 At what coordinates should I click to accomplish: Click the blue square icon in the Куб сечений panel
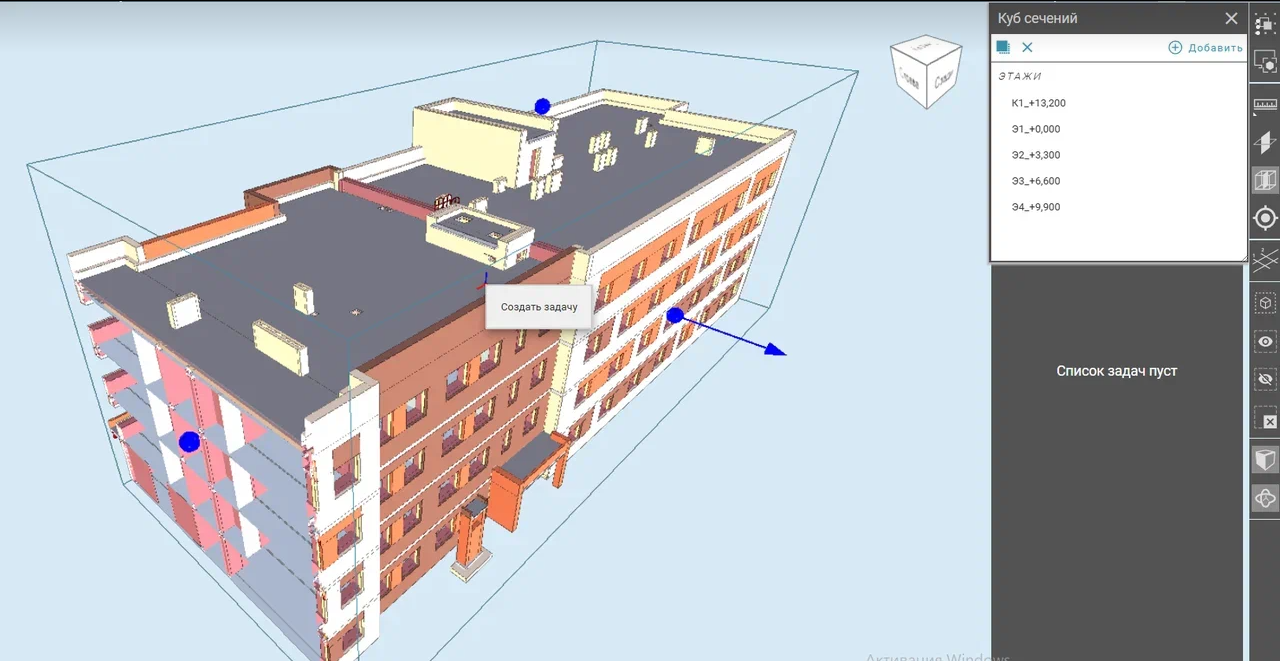click(x=1003, y=47)
